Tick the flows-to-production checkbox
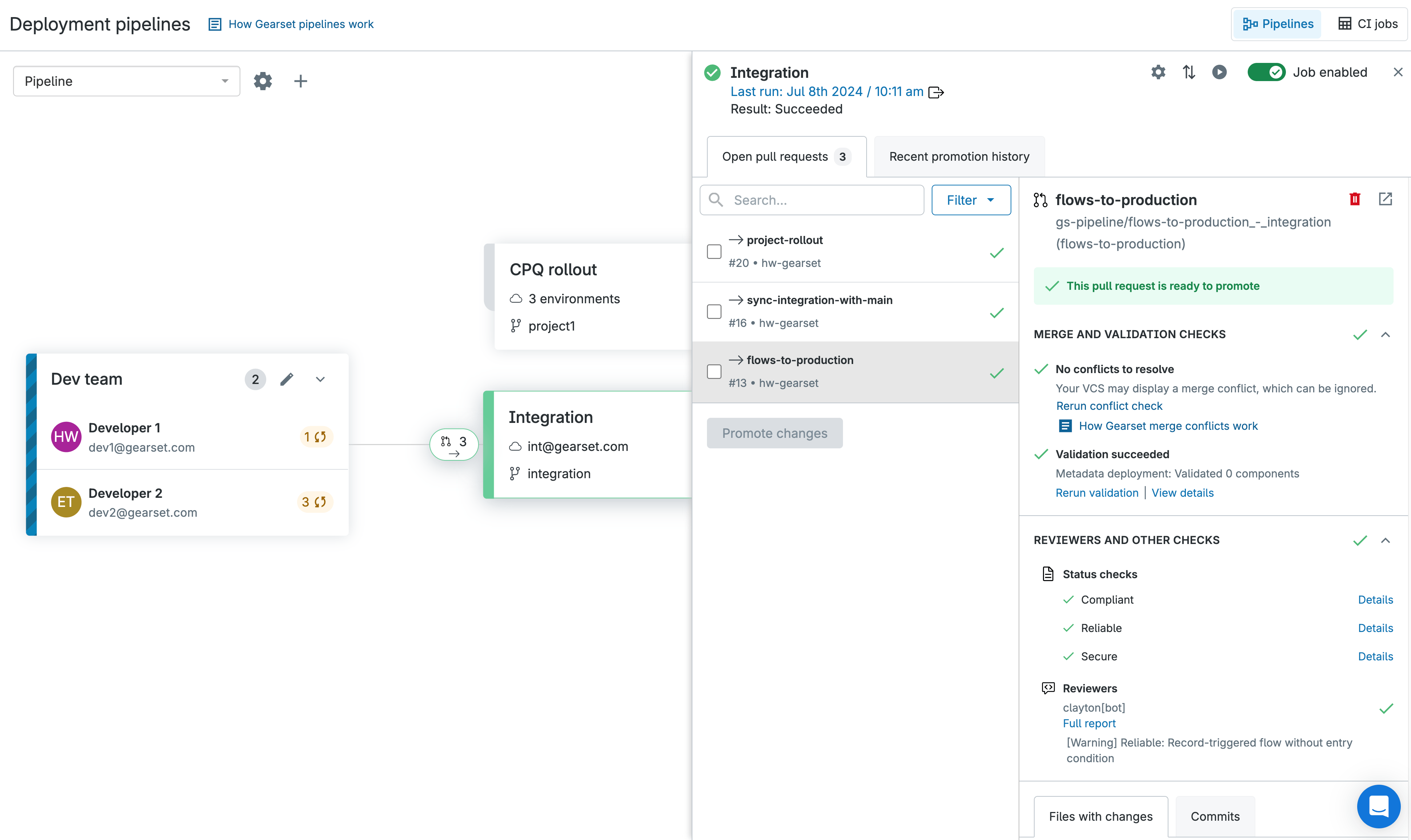The height and width of the screenshot is (840, 1411). 714,372
